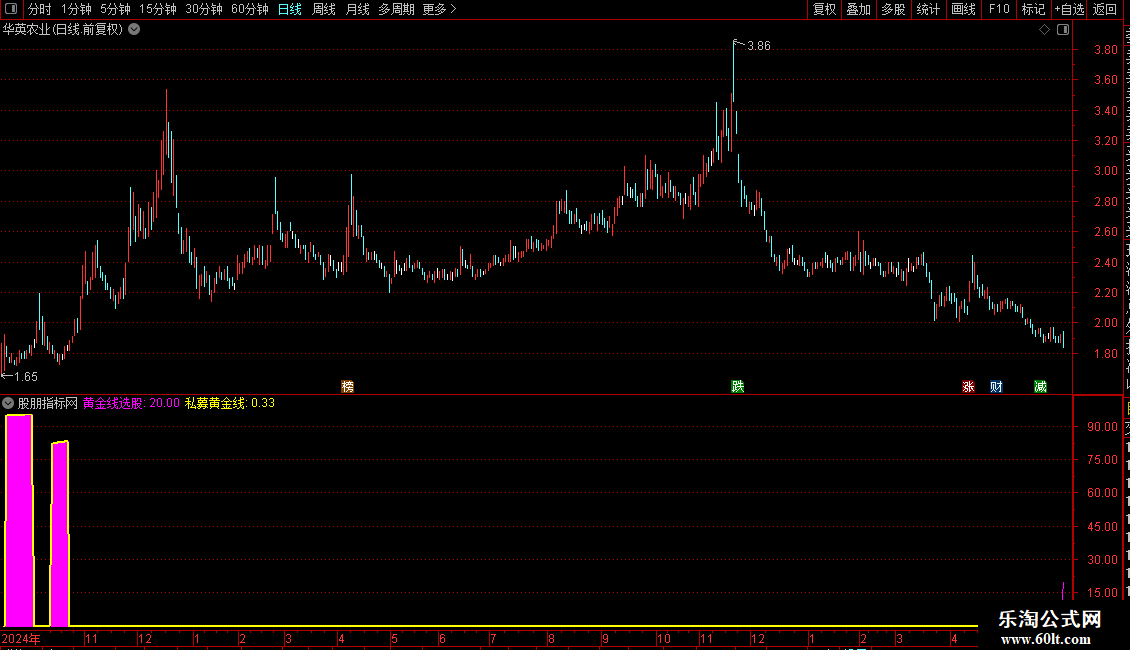Viewport: 1130px width, 650px height.
Task: Select the 60分钟 period tab
Action: pyautogui.click(x=250, y=9)
